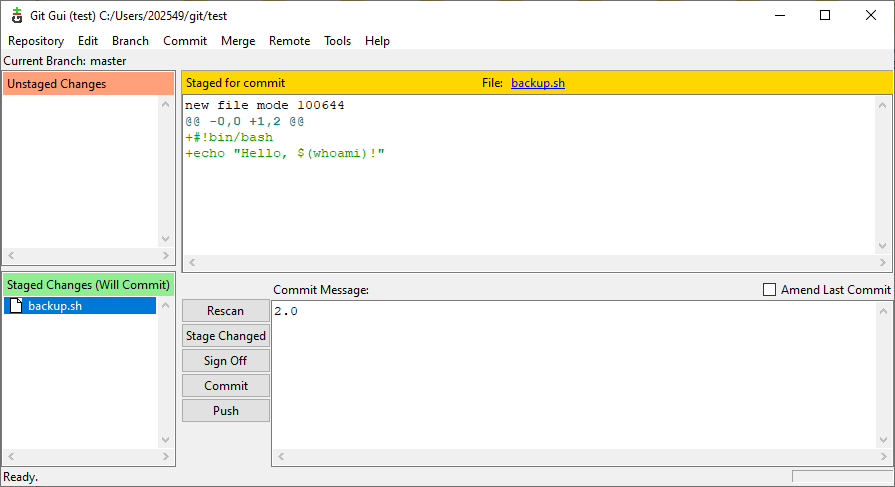The height and width of the screenshot is (487, 895).
Task: Enable Amend Last Commit checkbox
Action: click(769, 289)
